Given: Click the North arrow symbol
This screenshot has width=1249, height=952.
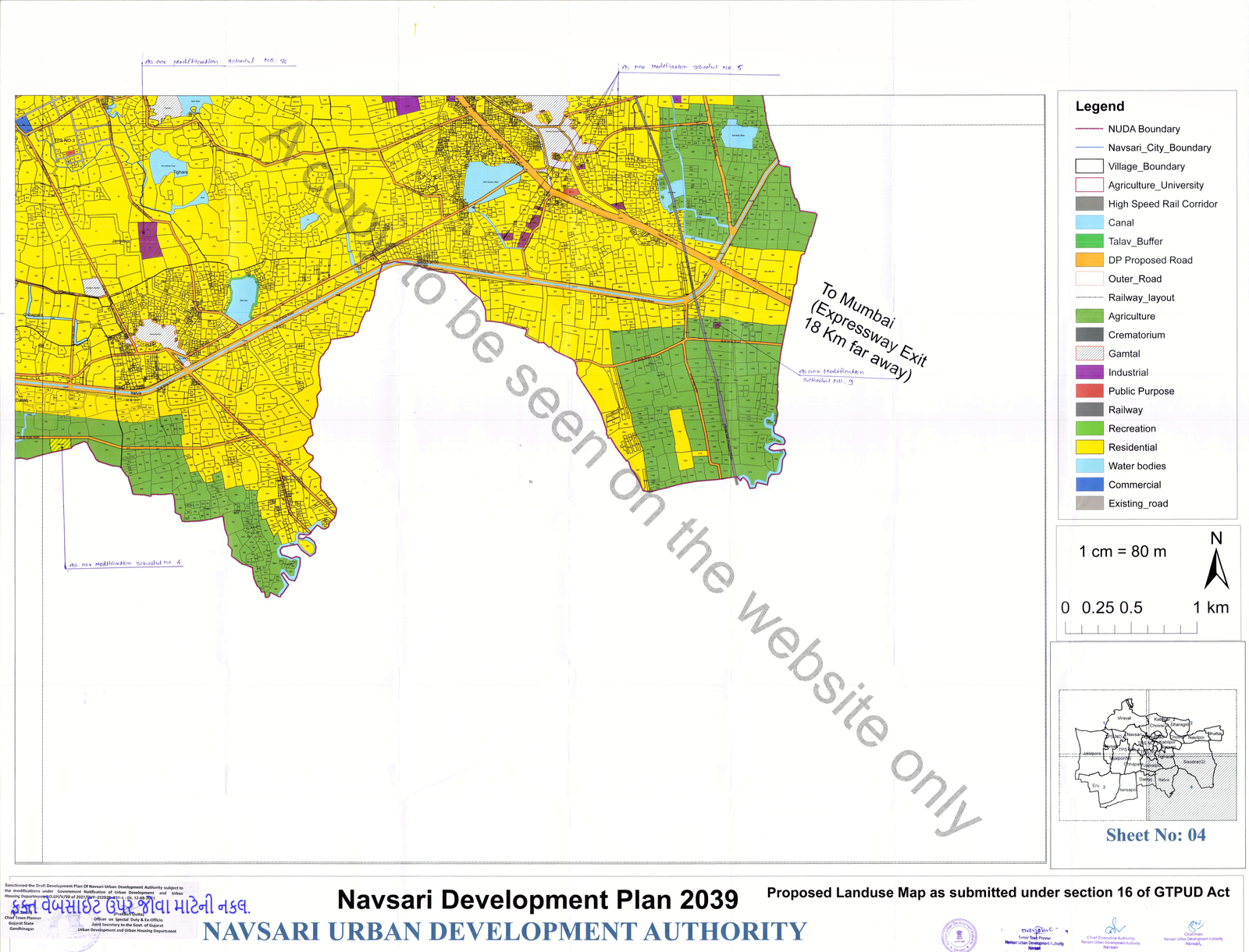Looking at the screenshot, I should [1216, 569].
